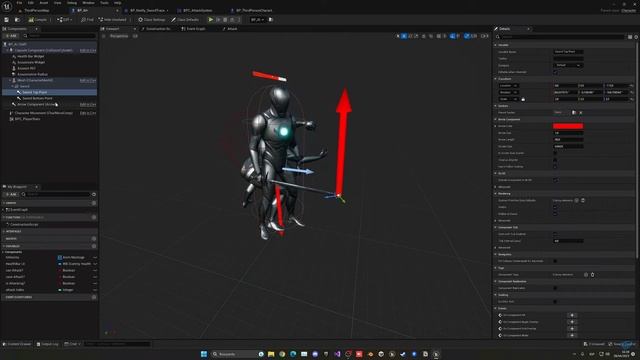
Task: Toggle the Scale lock ratio icon
Action: tap(523, 99)
